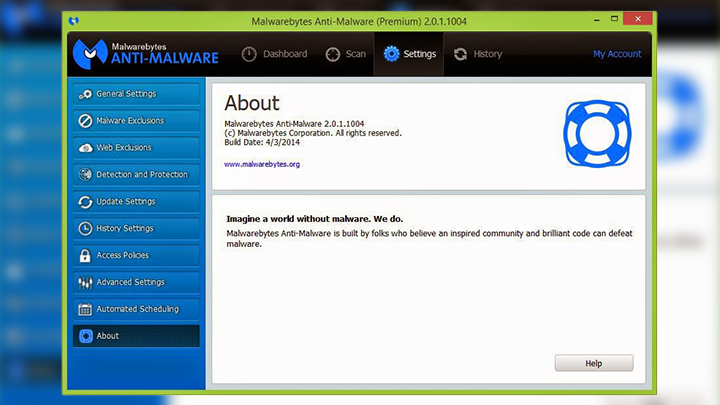Click the About lifebuoy icon in sidebar
This screenshot has height=405, width=720.
[x=85, y=336]
